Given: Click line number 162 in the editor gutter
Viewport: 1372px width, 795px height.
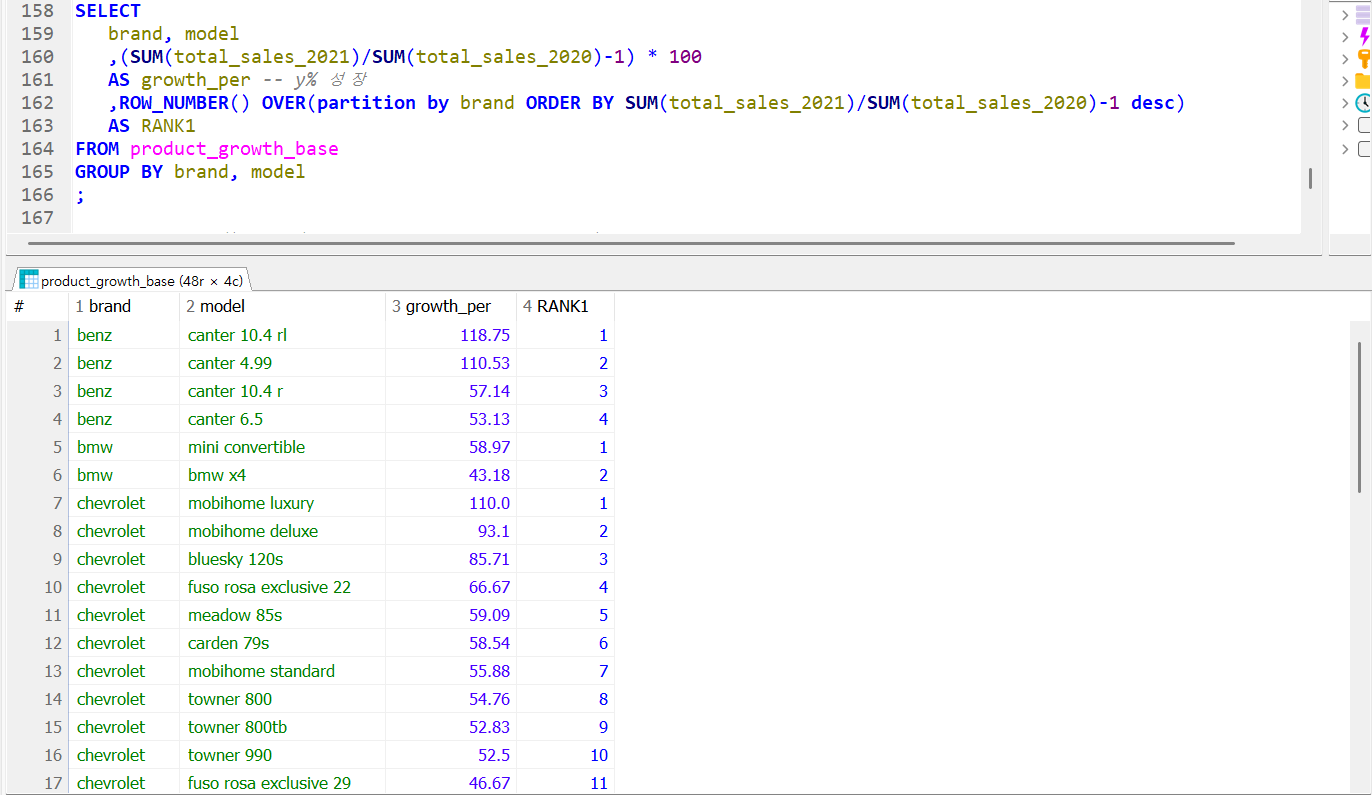Looking at the screenshot, I should (37, 102).
